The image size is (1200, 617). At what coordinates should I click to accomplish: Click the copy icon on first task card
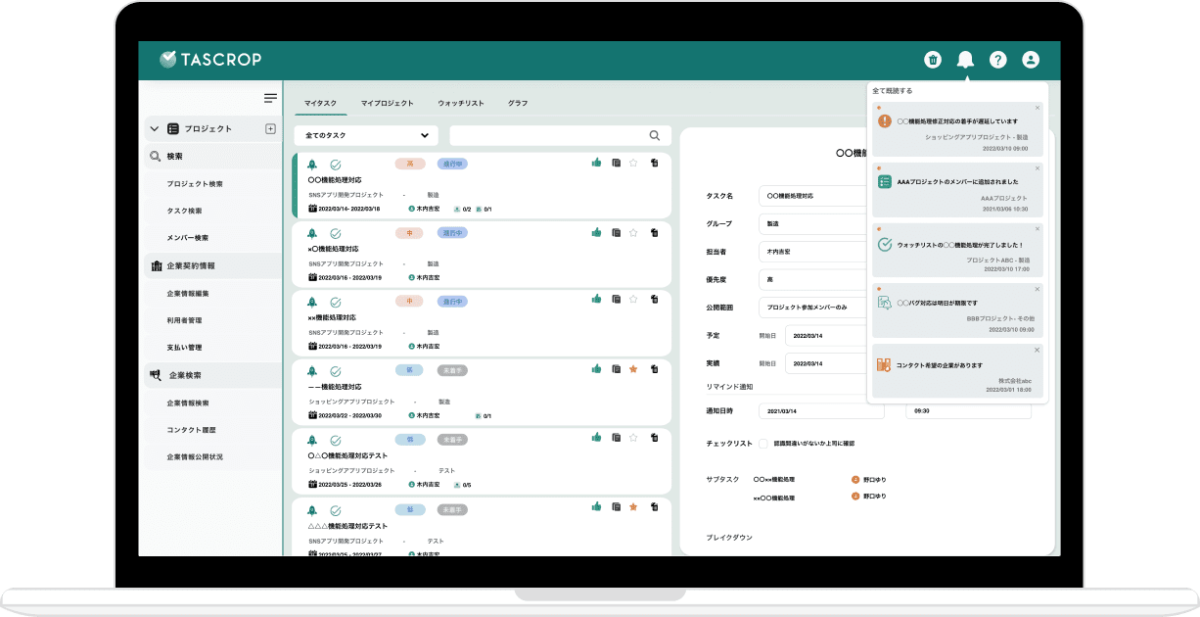click(x=615, y=163)
